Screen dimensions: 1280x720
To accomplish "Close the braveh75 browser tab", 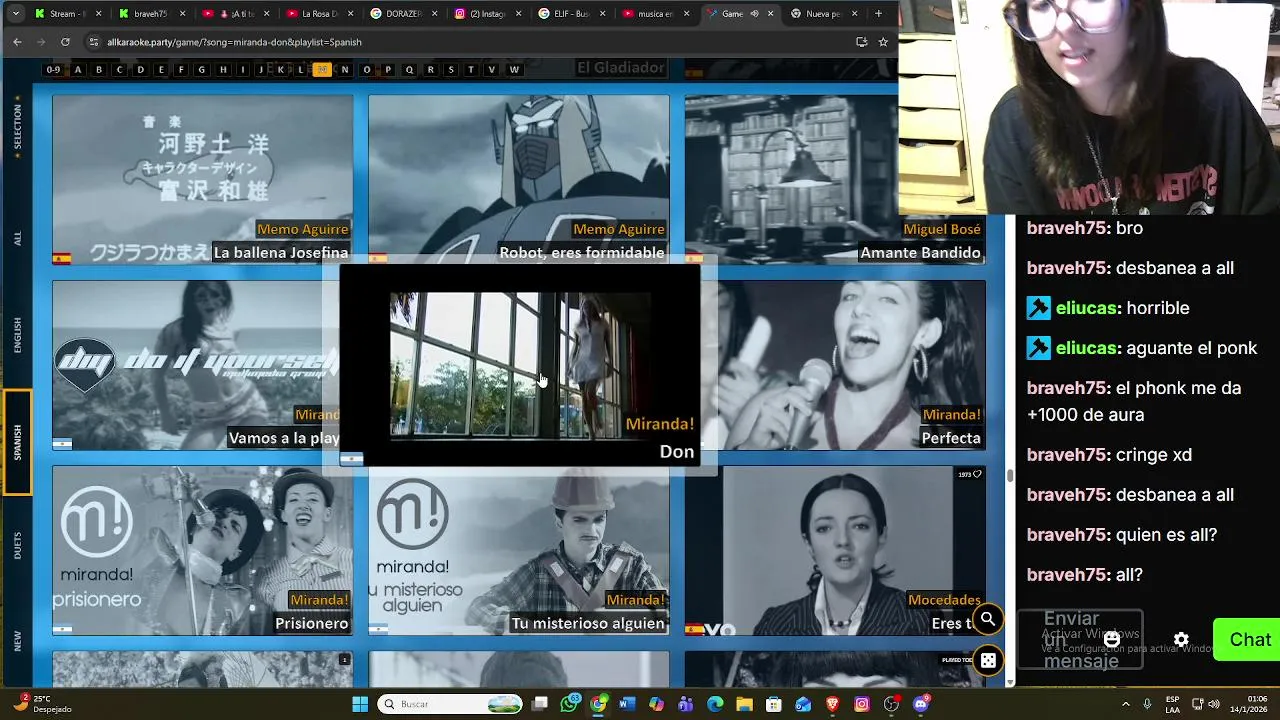I will click(x=182, y=14).
